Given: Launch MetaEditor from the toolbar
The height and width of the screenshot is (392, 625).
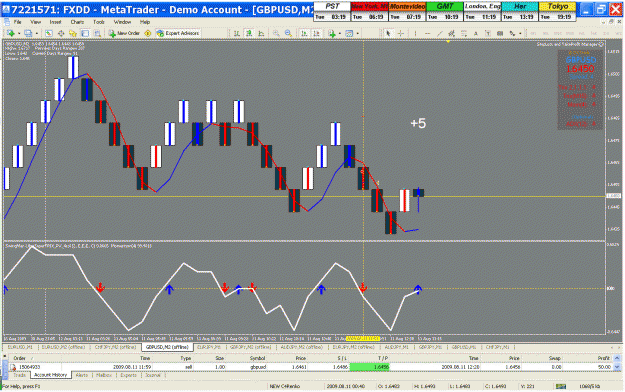Looking at the screenshot, I should pos(147,33).
